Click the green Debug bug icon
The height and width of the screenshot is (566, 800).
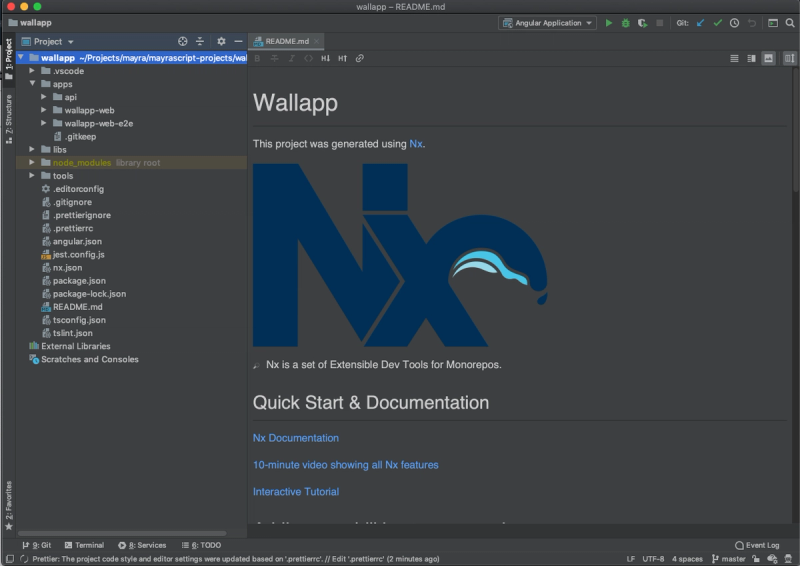coord(625,23)
